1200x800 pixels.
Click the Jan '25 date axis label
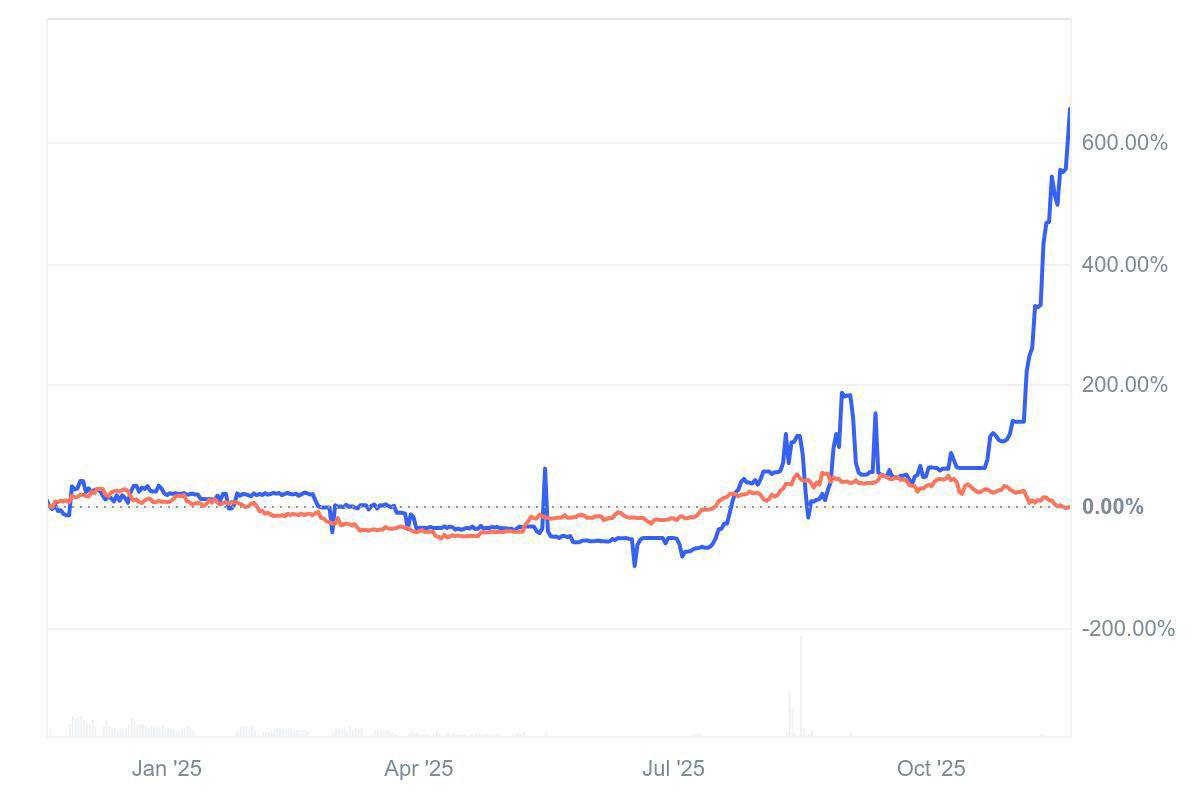(x=166, y=769)
